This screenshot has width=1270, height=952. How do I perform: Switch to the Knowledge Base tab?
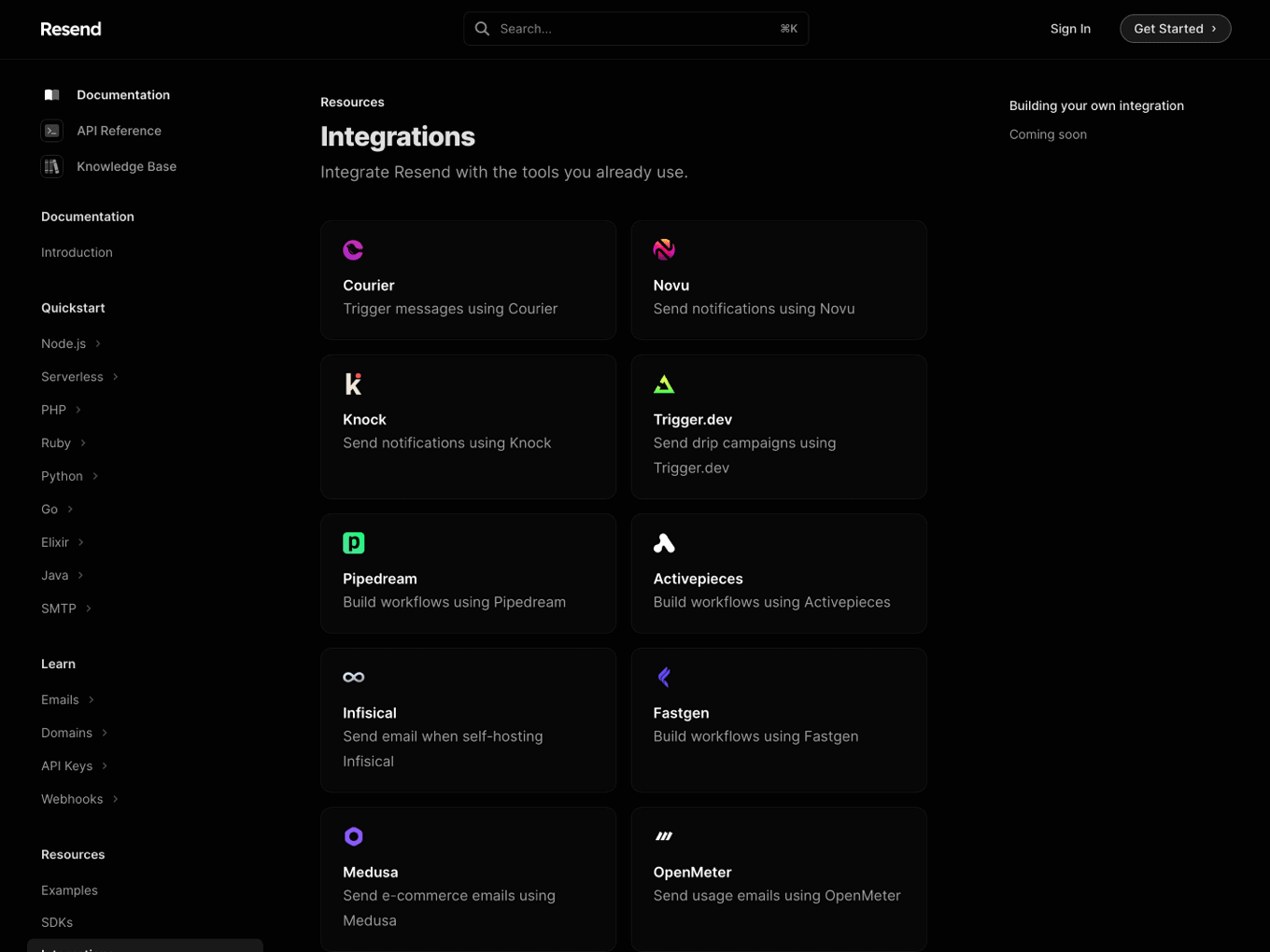[x=126, y=166]
